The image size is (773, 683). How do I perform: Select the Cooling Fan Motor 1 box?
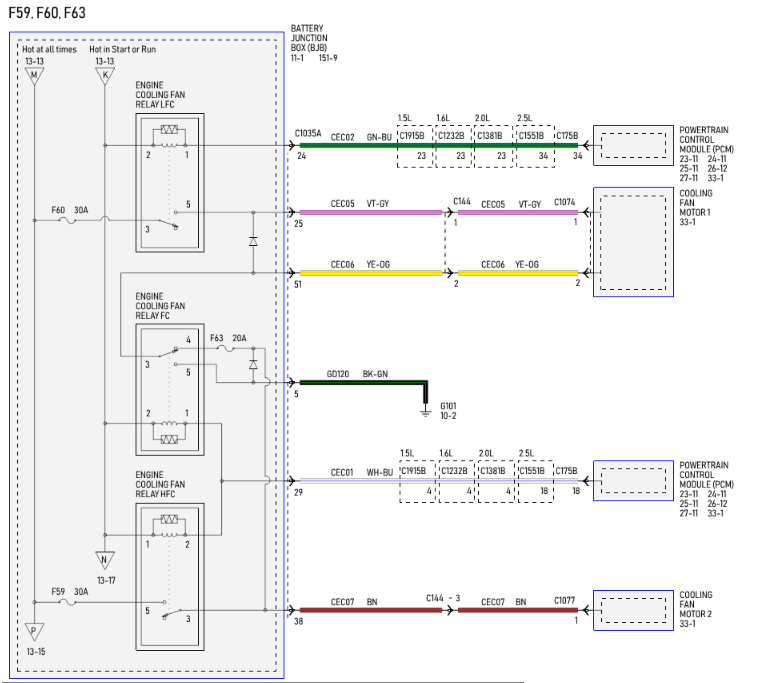pos(633,242)
